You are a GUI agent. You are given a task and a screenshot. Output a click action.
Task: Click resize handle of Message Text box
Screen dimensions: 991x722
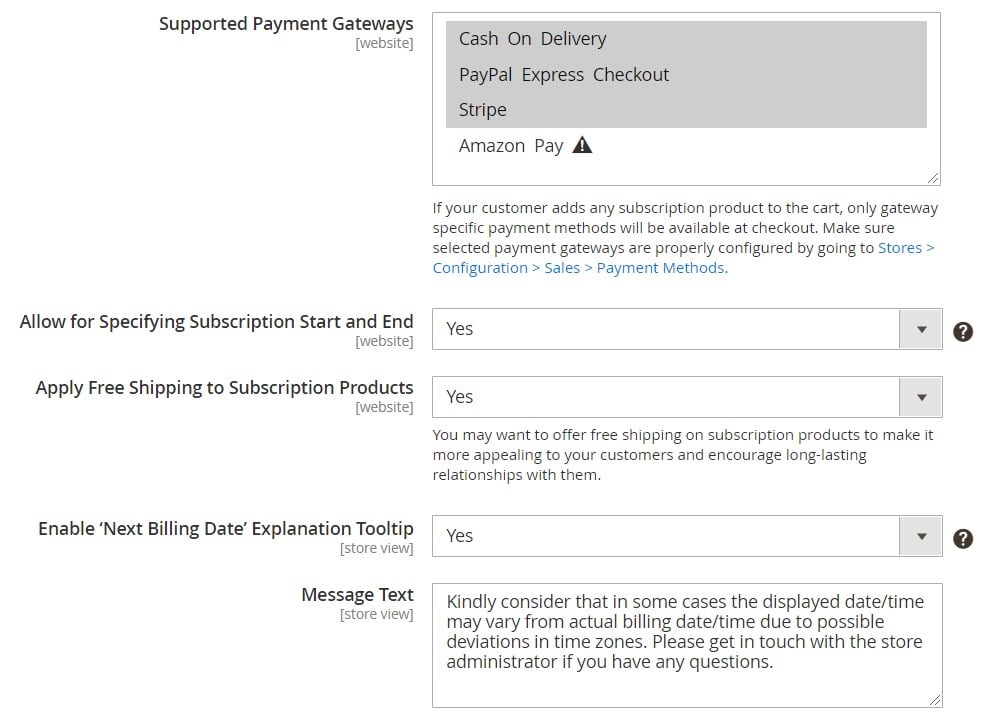(x=935, y=700)
